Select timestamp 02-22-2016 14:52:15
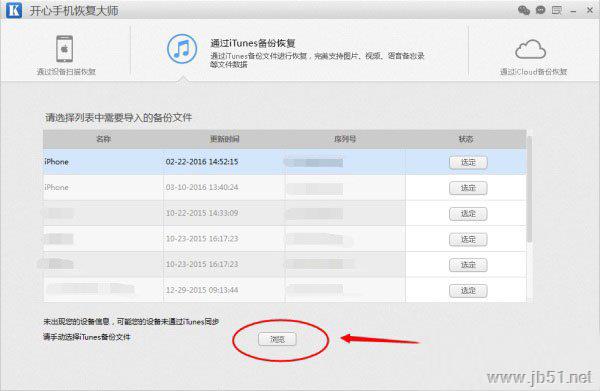 pos(202,162)
